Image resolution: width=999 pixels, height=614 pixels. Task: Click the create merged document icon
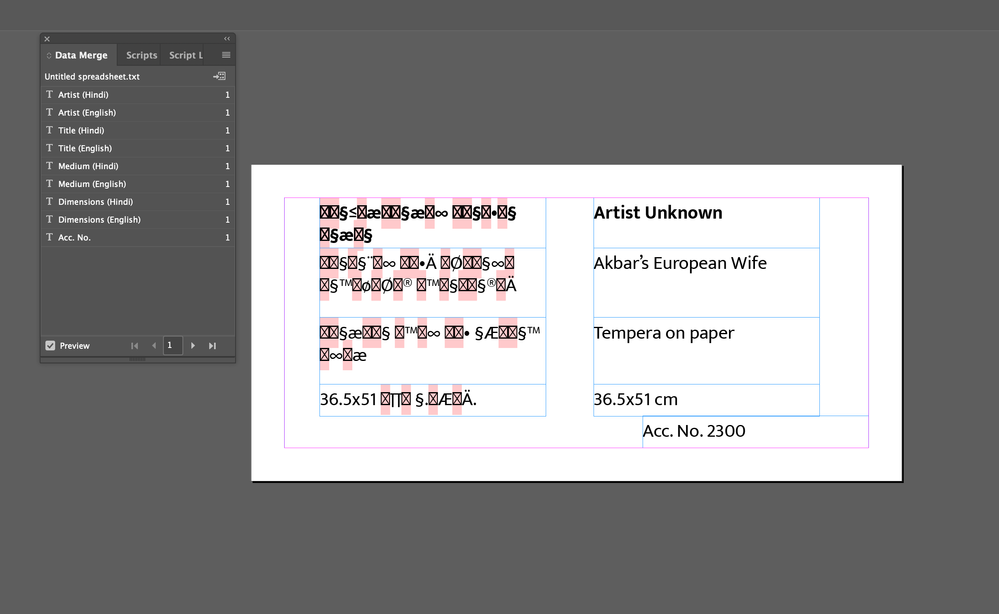pos(220,76)
